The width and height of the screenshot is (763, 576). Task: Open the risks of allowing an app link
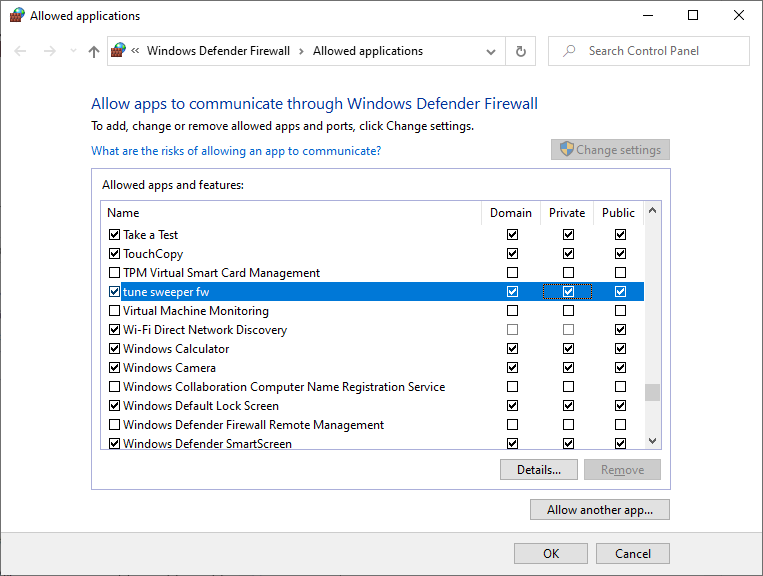click(x=236, y=151)
